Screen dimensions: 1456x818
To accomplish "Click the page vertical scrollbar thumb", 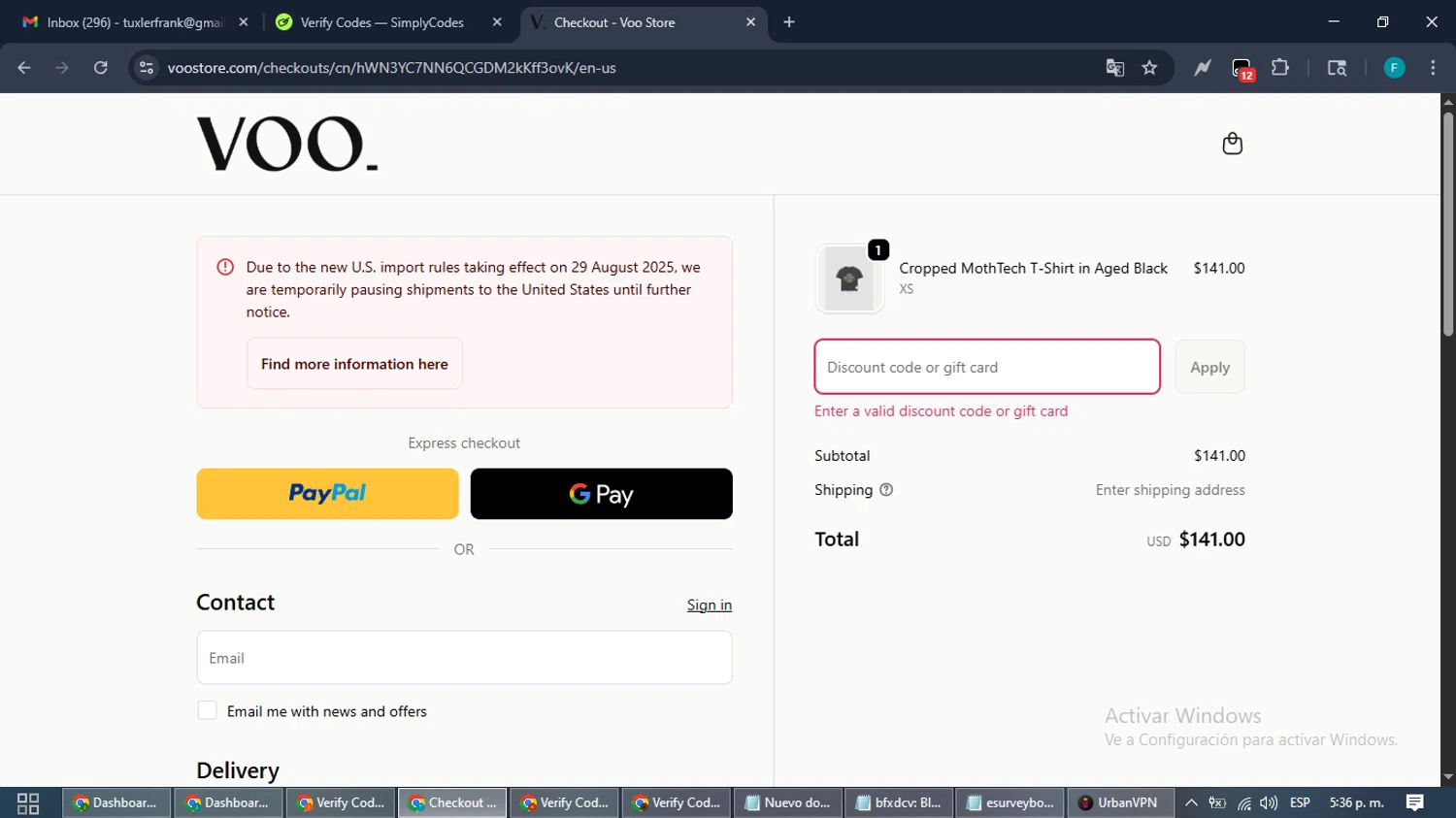I will tap(1448, 223).
